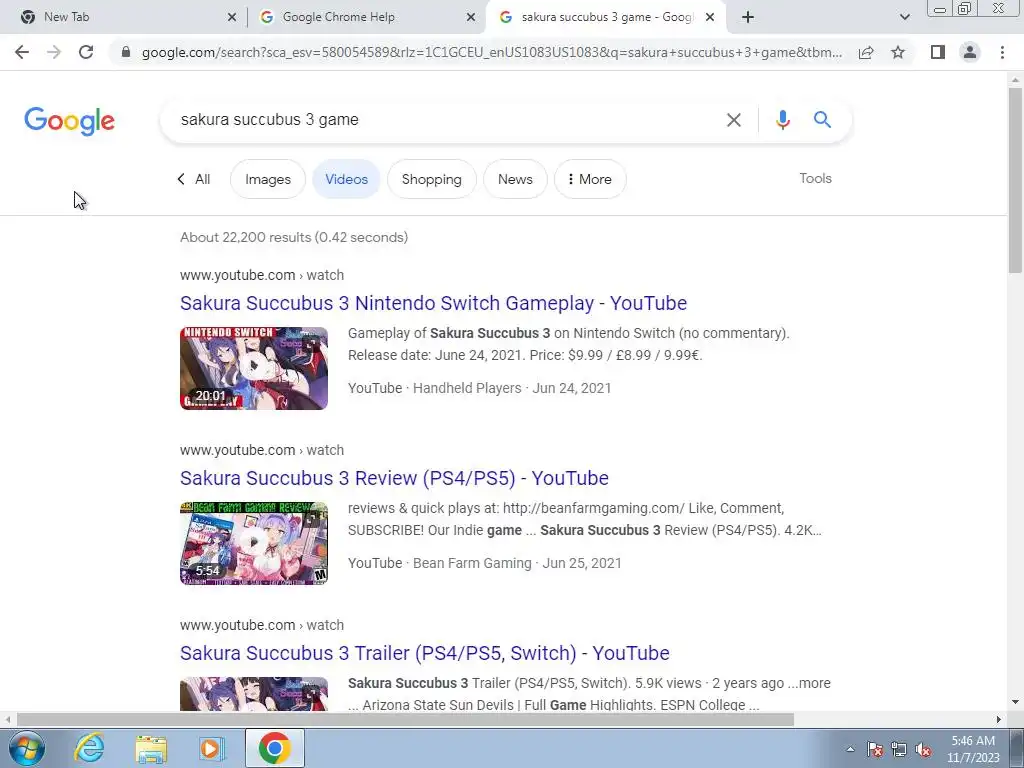The image size is (1024, 768).
Task: Close the sakura succubus search tab
Action: 710,17
